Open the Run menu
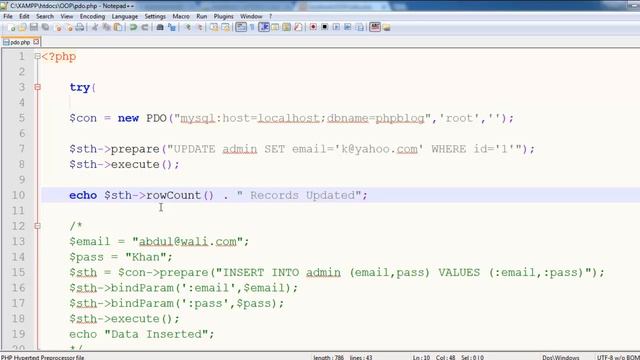Screen dimensions: 640x360 point(202,16)
